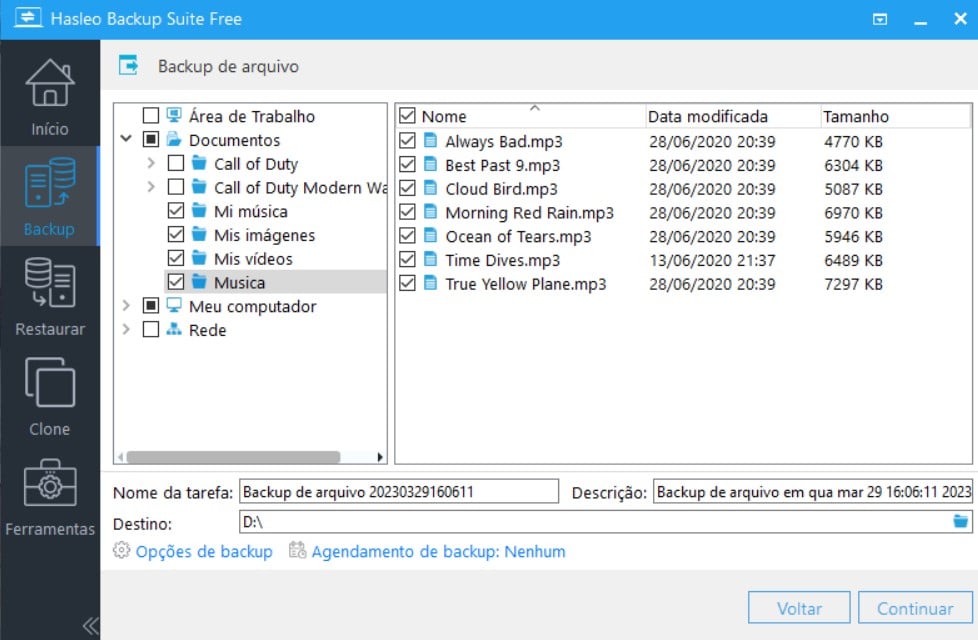
Task: Expand the Rede tree node
Action: click(126, 329)
